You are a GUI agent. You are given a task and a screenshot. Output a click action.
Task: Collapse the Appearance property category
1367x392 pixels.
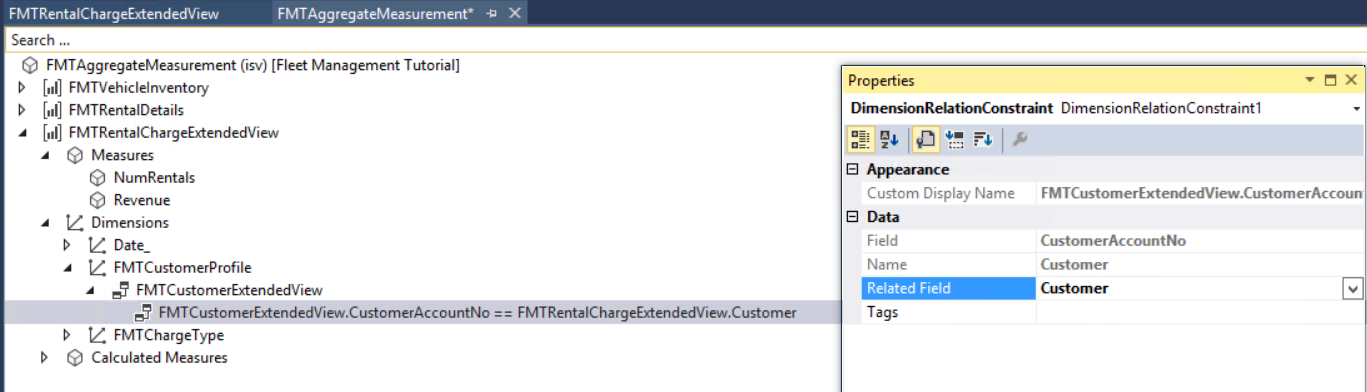pos(853,169)
